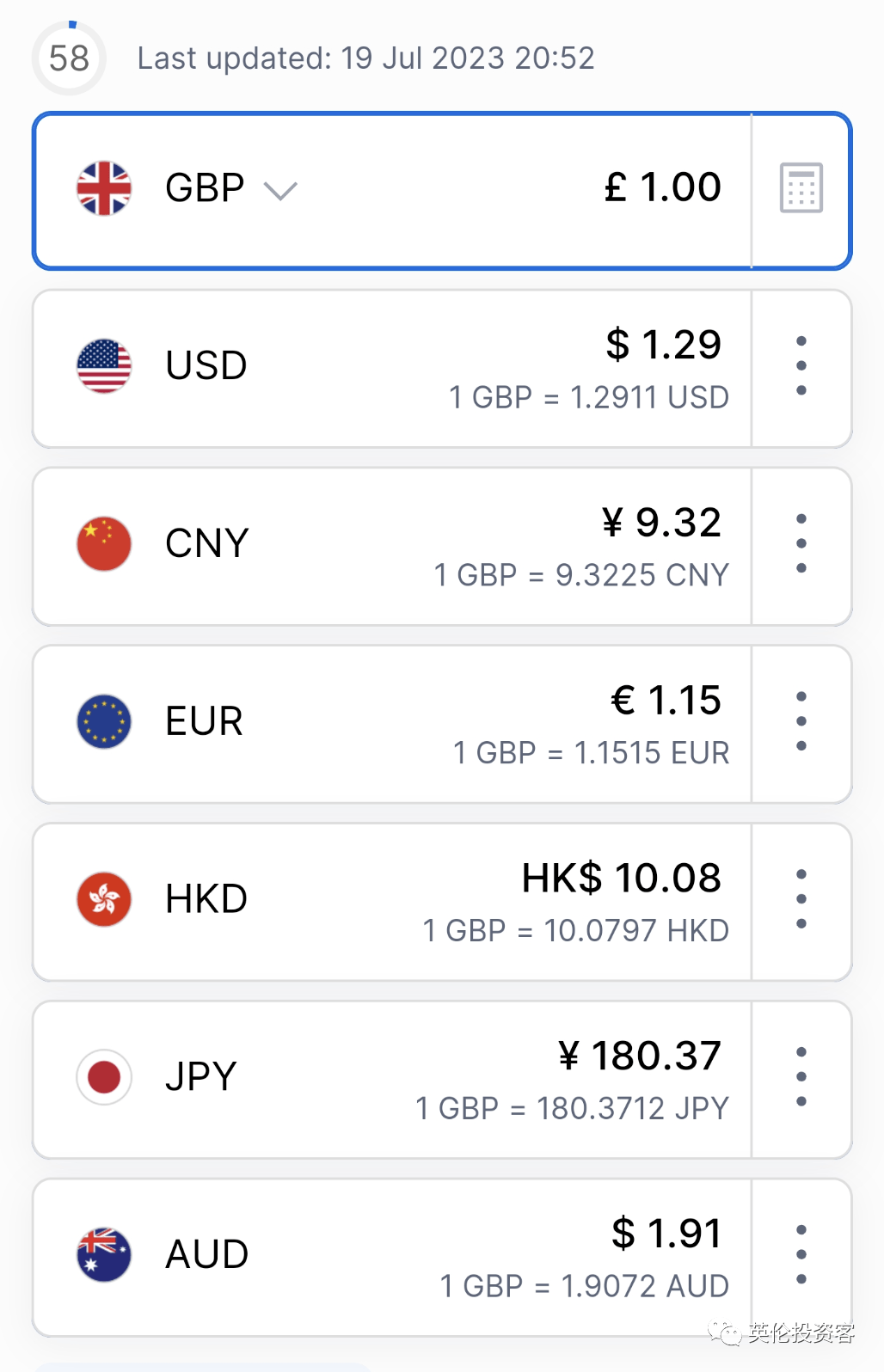Image resolution: width=884 pixels, height=1372 pixels.
Task: Open the USD row three-dot menu
Action: click(801, 366)
